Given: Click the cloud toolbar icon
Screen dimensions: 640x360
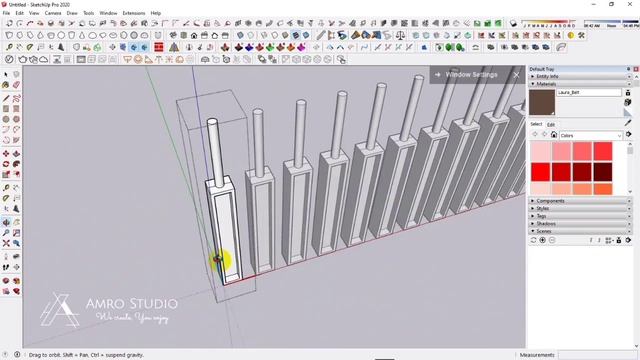Looking at the screenshot, I should (x=43, y=60).
